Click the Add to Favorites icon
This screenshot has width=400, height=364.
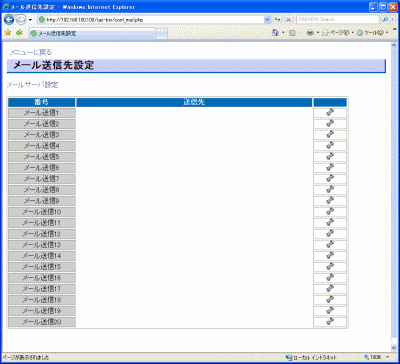(19, 33)
